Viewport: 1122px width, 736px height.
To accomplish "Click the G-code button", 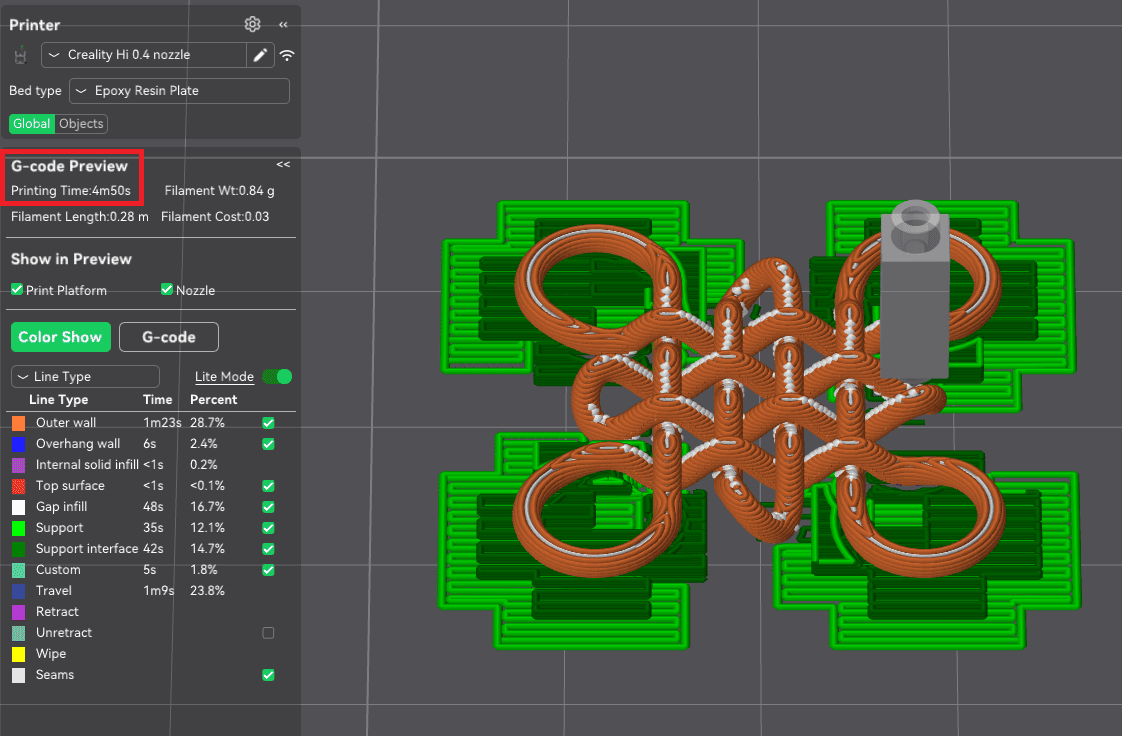I will (x=168, y=337).
